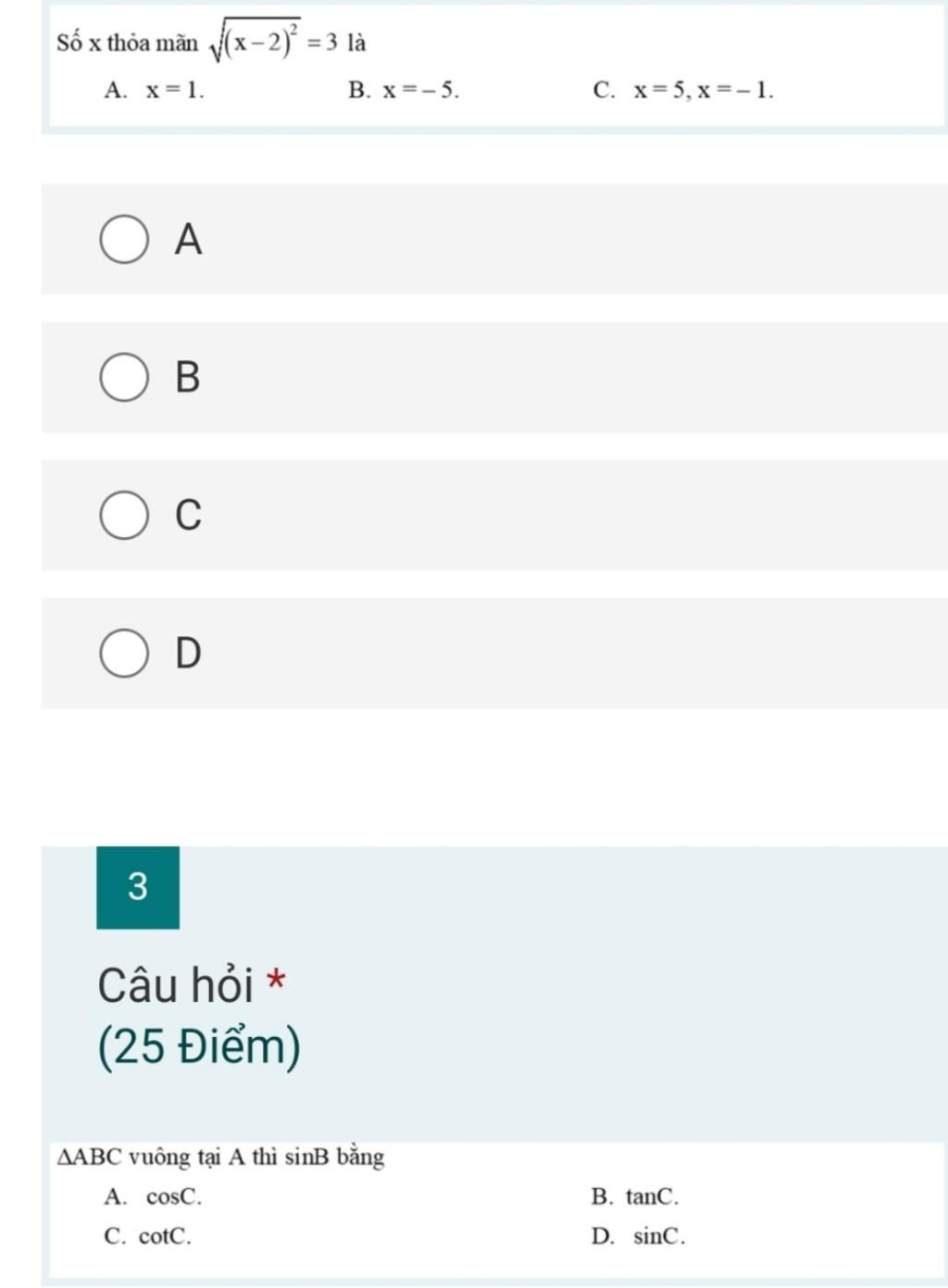Click the "x = 5, x = – 1." choice
This screenshot has width=948, height=1288.
tap(704, 90)
